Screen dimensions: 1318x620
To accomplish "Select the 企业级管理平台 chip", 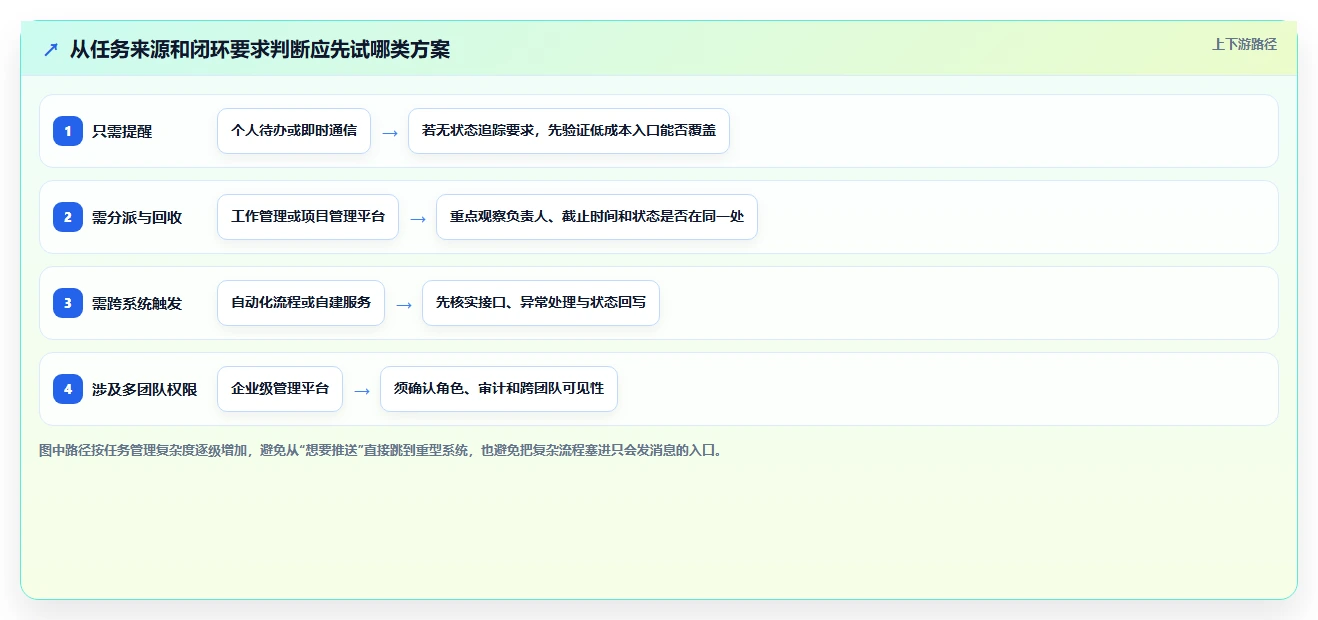I will pyautogui.click(x=280, y=389).
